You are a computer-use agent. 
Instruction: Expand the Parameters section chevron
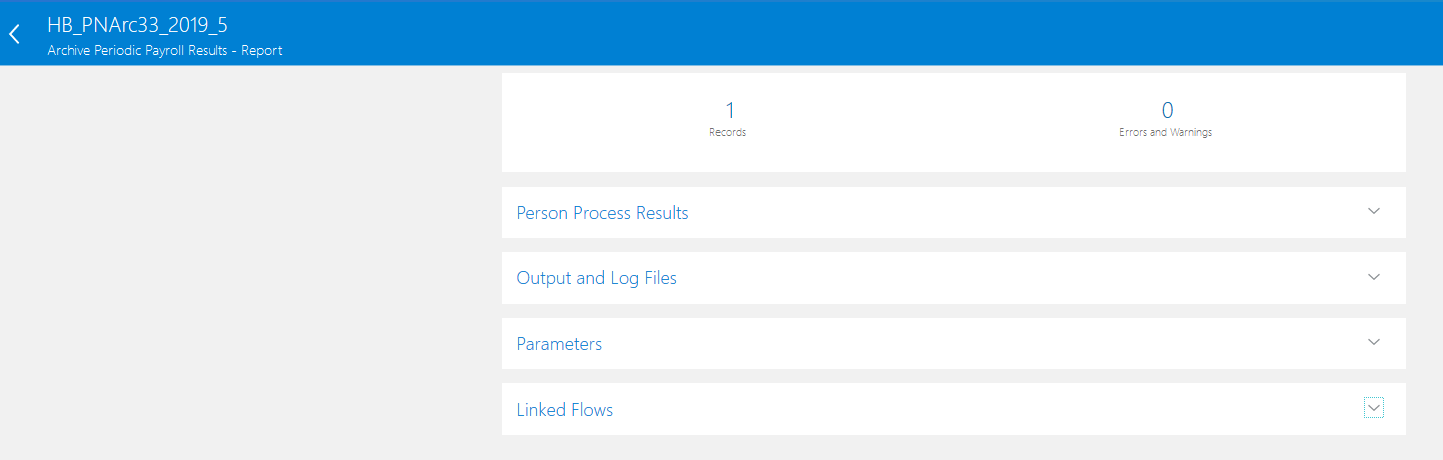click(1373, 342)
